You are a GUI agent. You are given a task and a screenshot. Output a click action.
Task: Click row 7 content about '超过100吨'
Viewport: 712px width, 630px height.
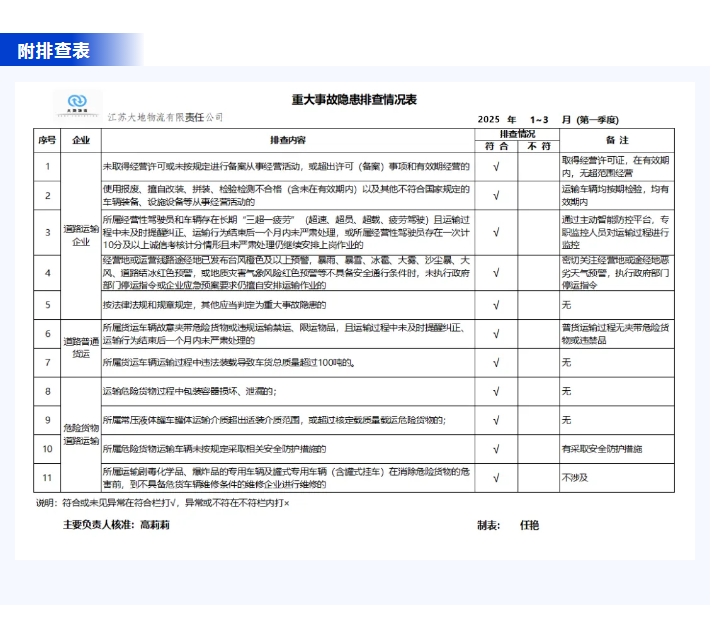point(229,362)
